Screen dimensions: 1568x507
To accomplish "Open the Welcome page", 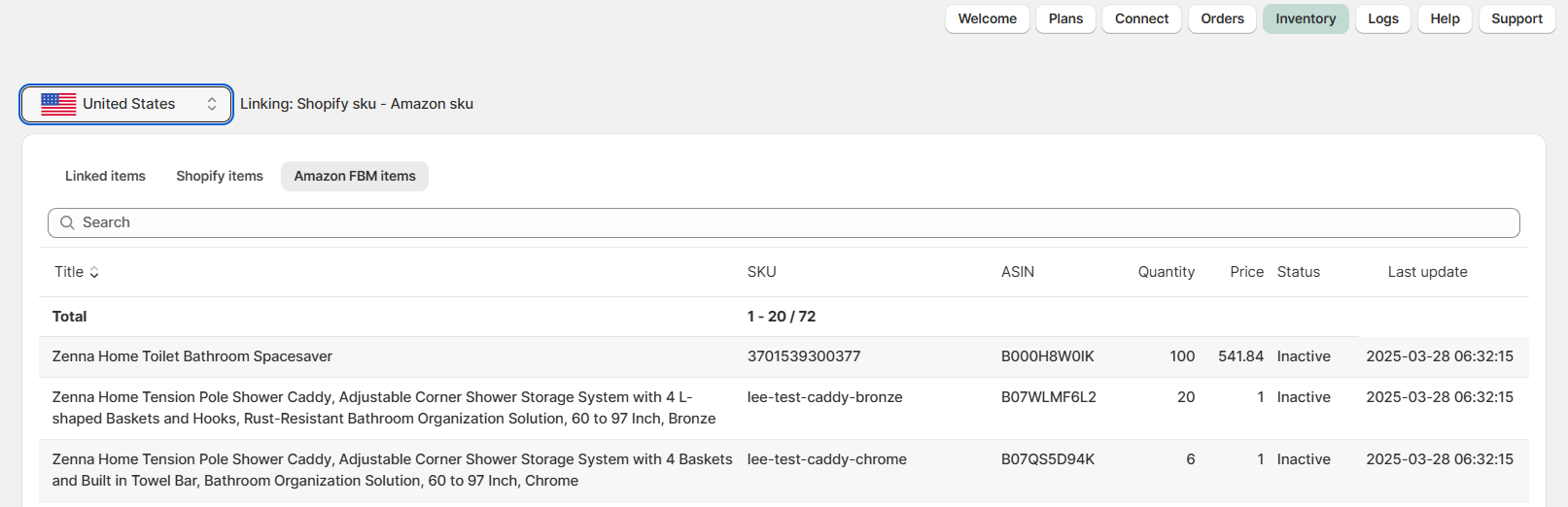I will (987, 18).
